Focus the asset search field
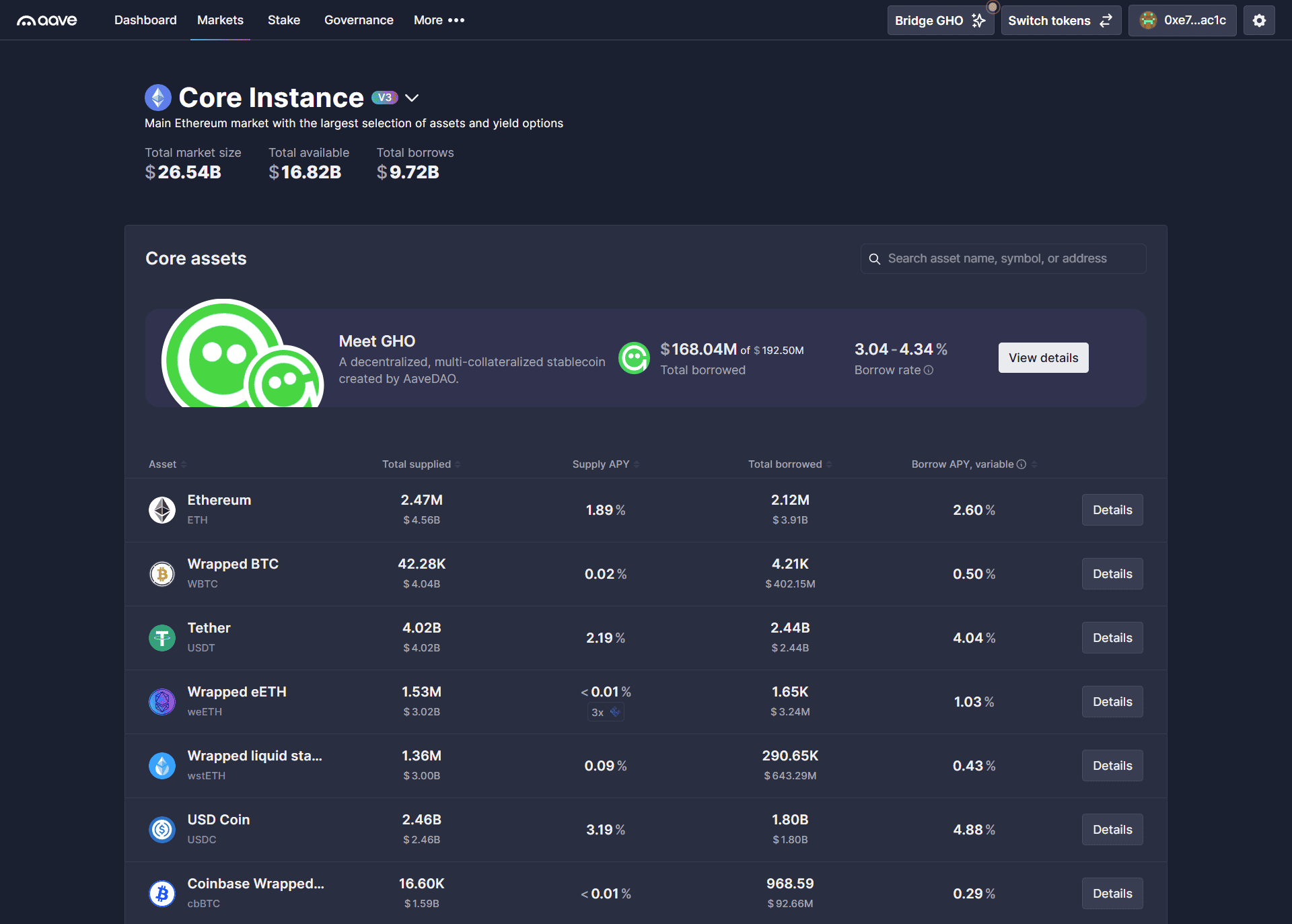This screenshot has height=924, width=1292. click(x=1003, y=259)
